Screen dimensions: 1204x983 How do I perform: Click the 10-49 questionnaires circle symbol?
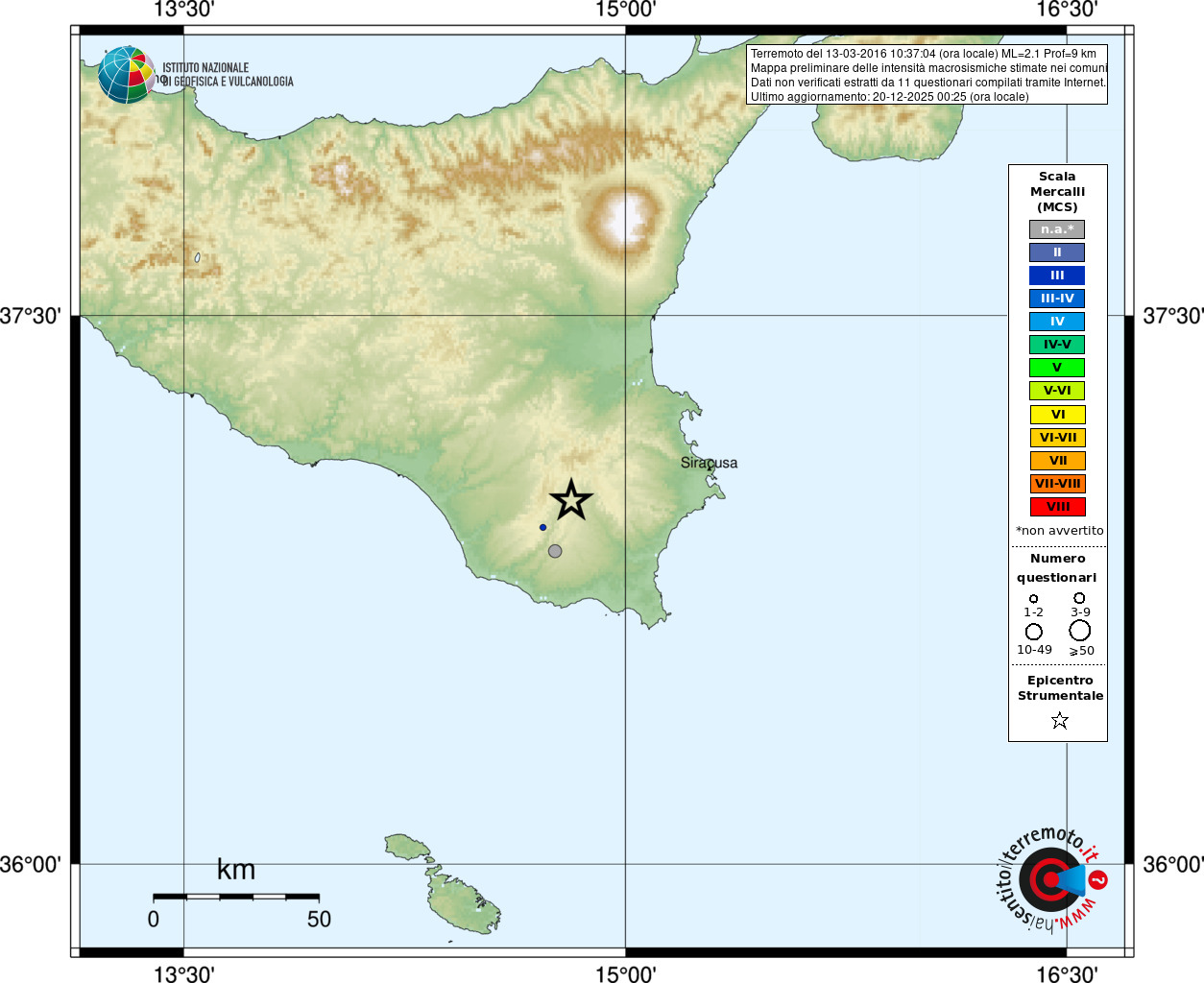tap(1034, 631)
